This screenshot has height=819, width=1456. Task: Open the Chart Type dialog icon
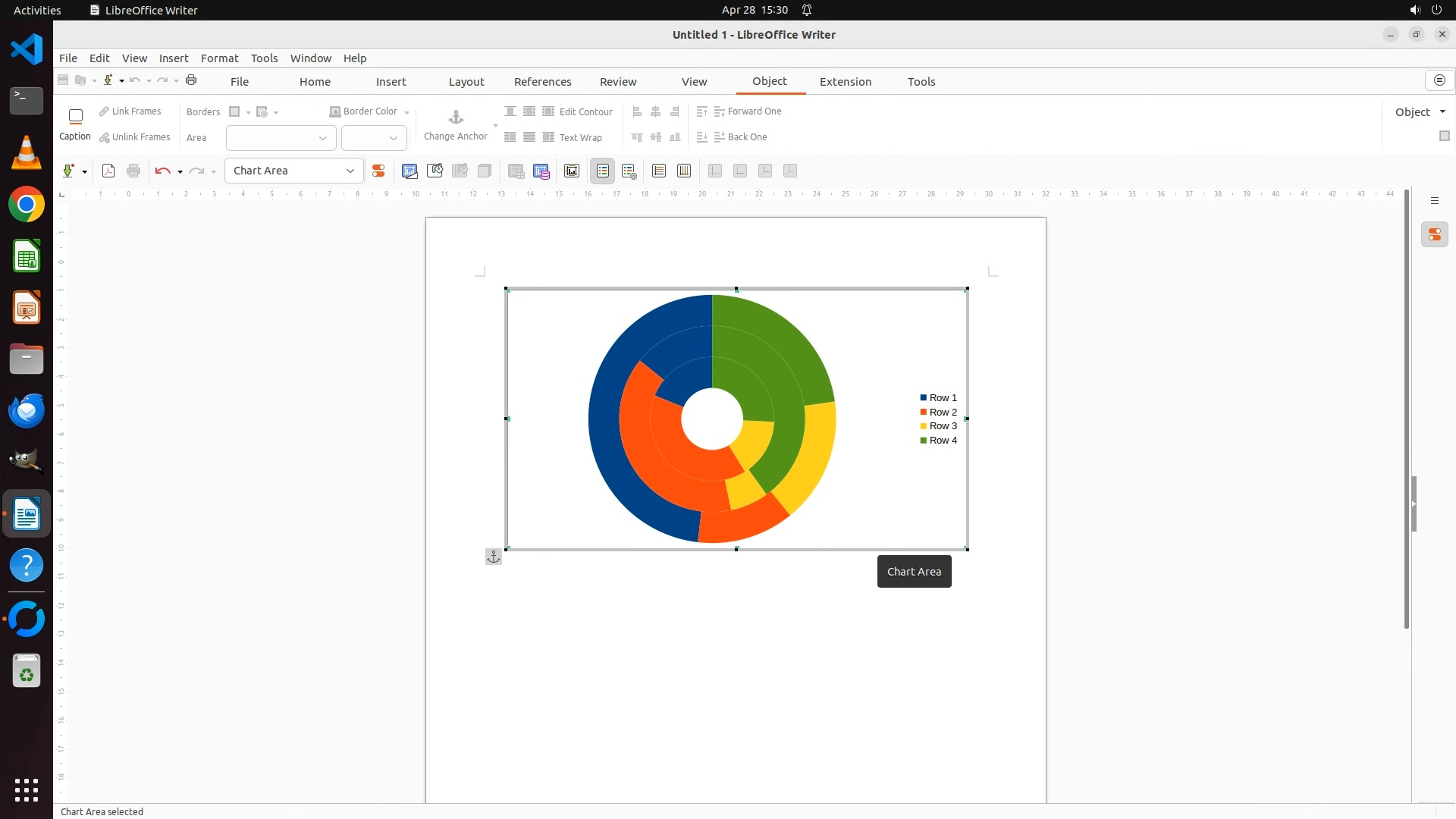[409, 171]
